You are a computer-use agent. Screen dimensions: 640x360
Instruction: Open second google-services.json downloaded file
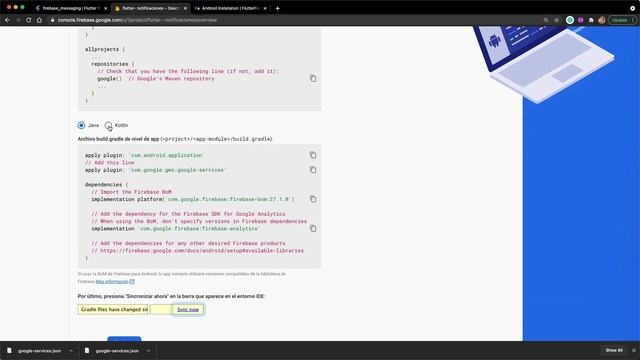[117, 351]
